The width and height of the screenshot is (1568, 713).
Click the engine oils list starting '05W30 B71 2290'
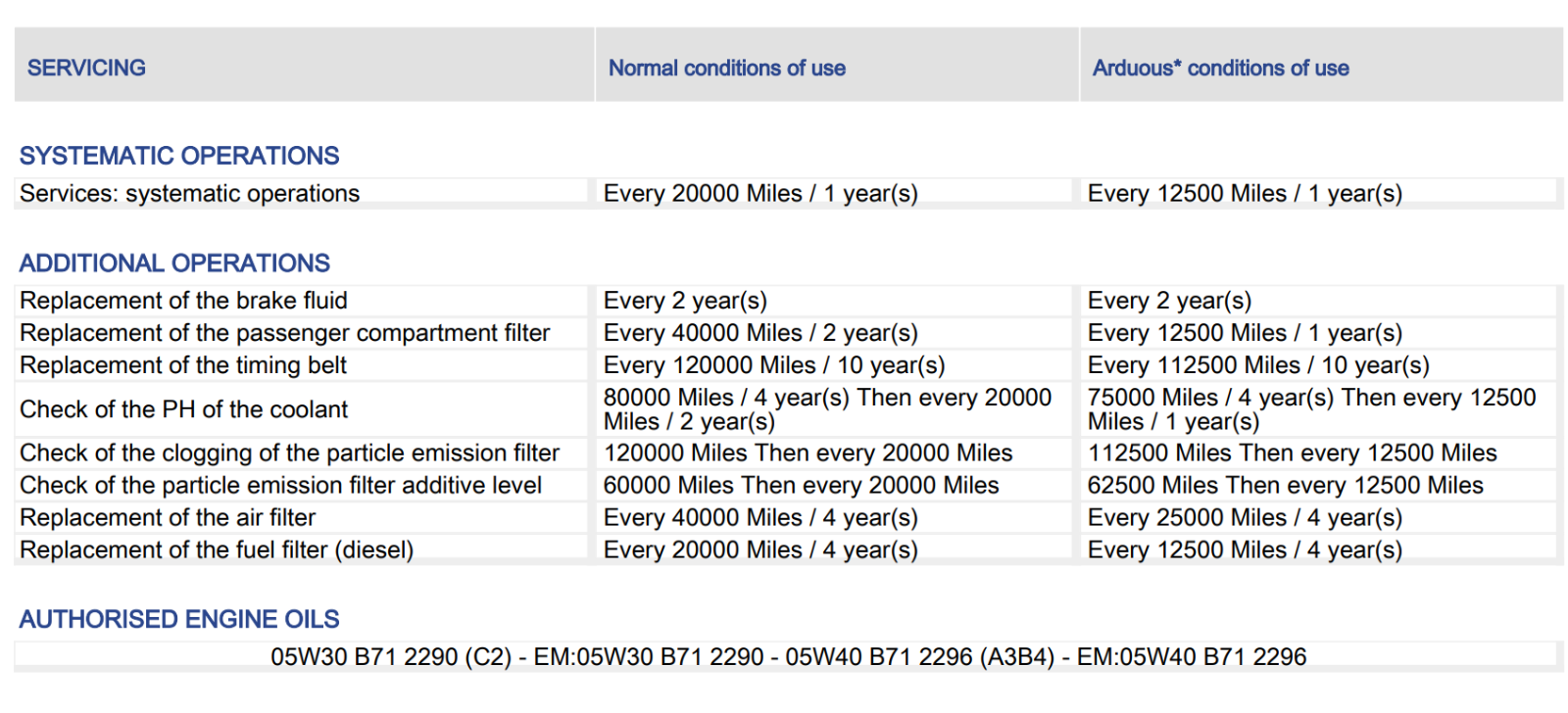[x=789, y=656]
